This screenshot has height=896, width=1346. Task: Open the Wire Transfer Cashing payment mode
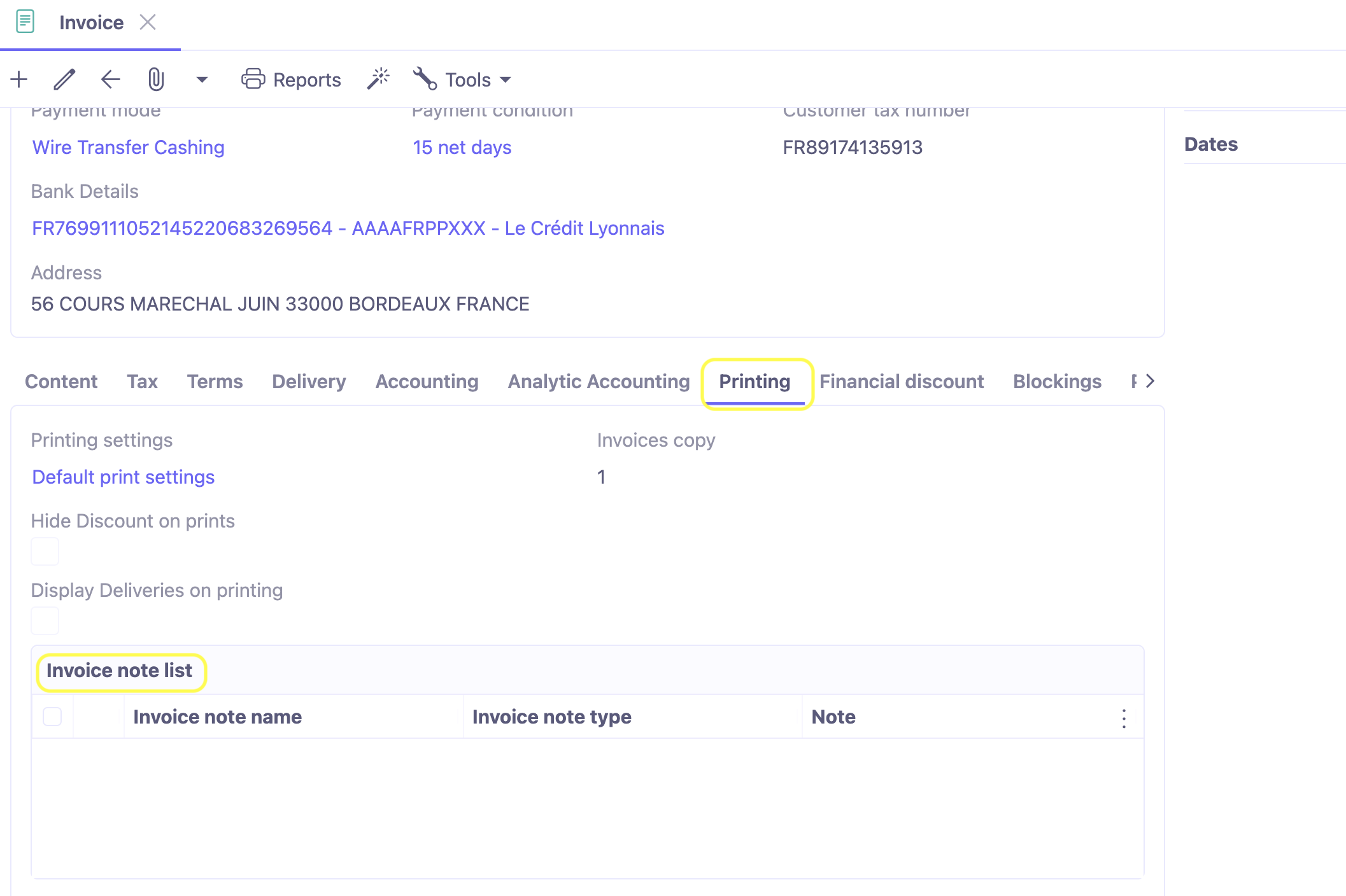(x=128, y=147)
